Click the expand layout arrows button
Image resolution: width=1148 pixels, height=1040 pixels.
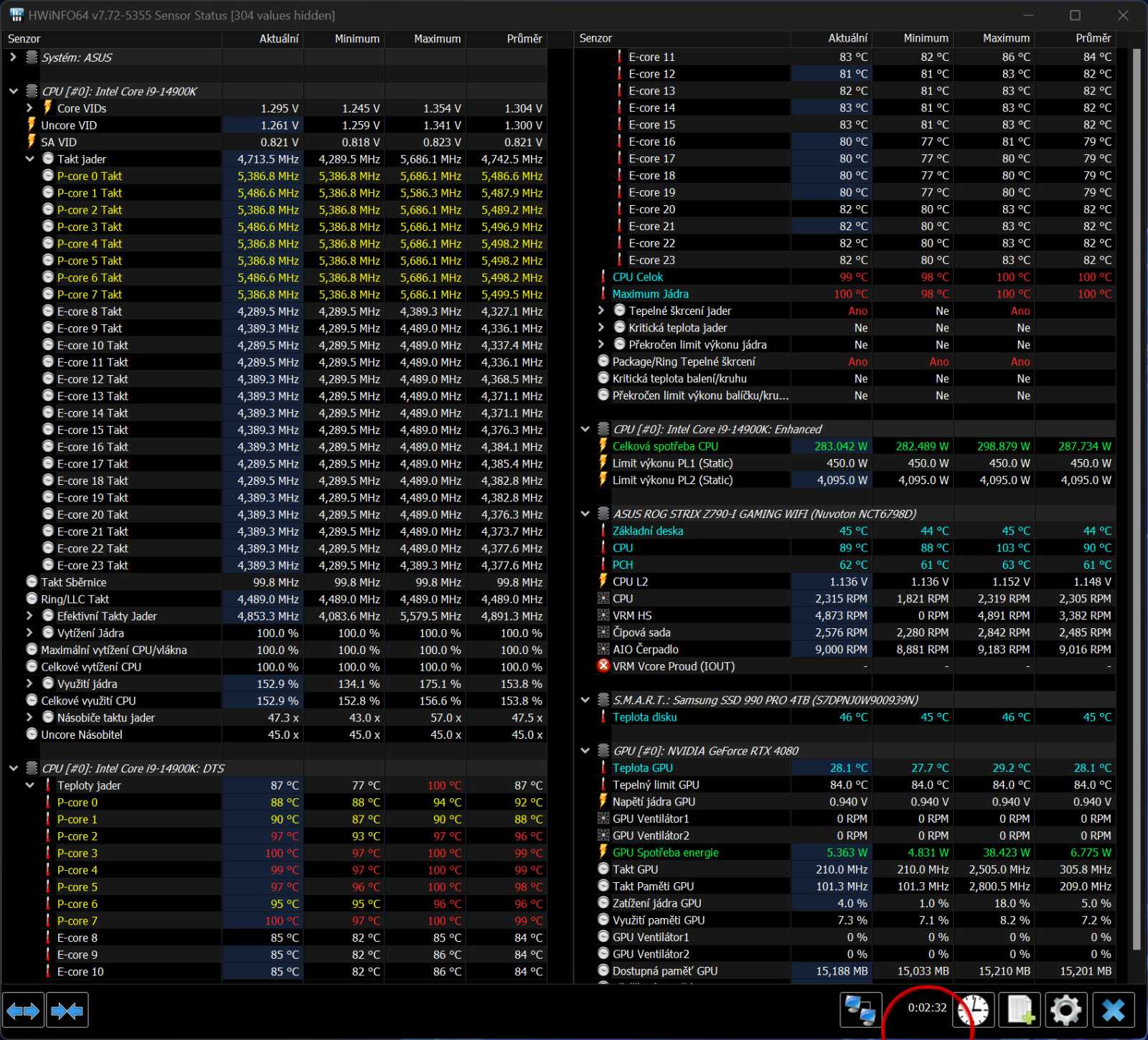(23, 1011)
